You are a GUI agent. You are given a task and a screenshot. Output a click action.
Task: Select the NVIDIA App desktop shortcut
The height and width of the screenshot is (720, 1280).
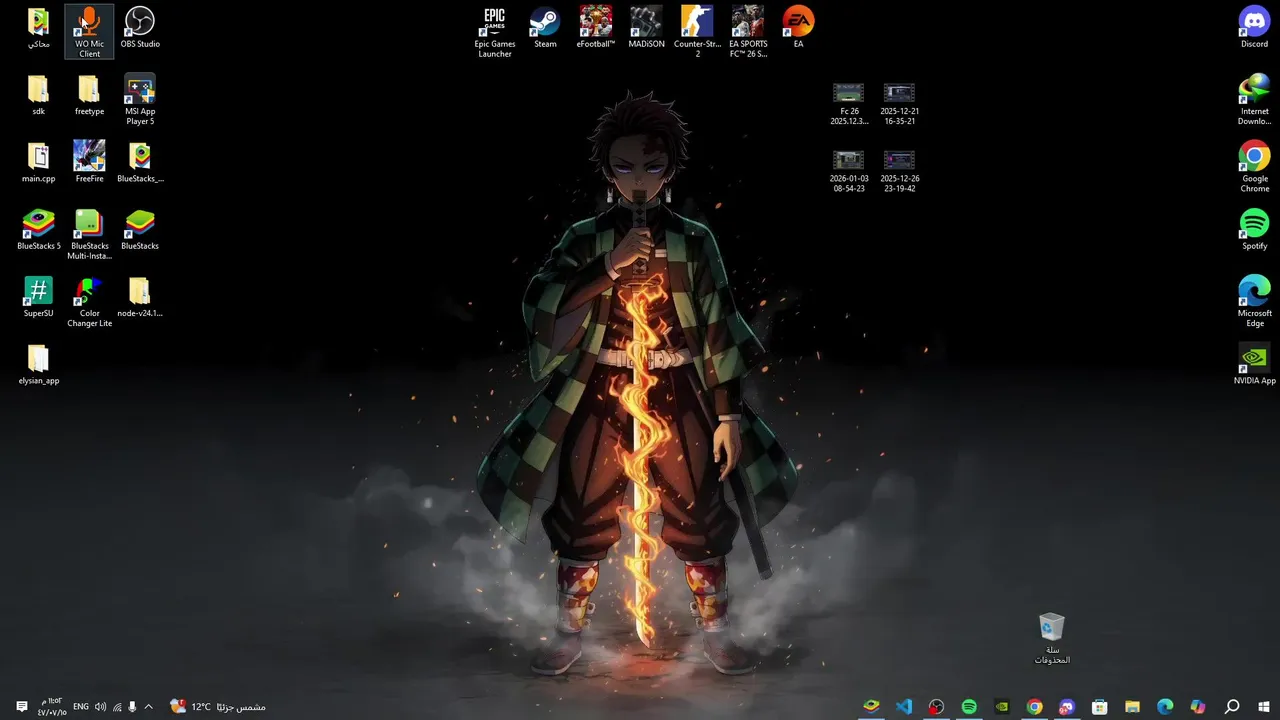pyautogui.click(x=1254, y=364)
